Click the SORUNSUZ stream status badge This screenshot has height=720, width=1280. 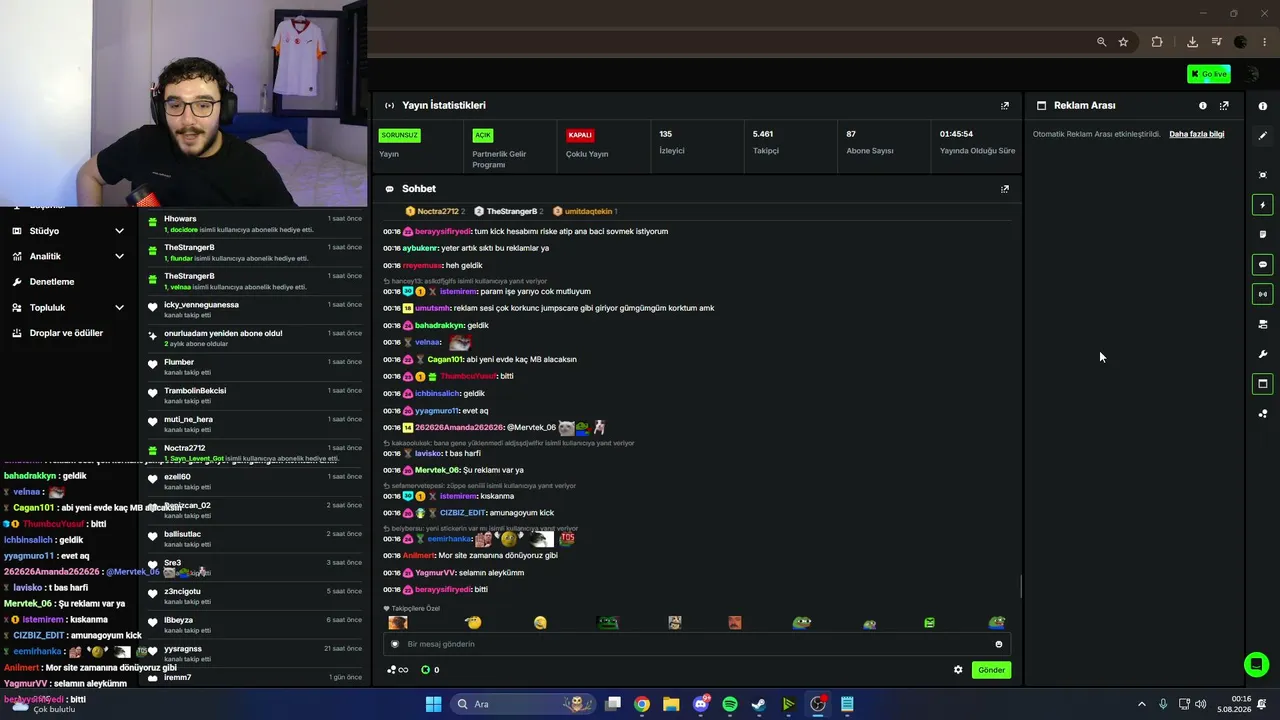[399, 135]
